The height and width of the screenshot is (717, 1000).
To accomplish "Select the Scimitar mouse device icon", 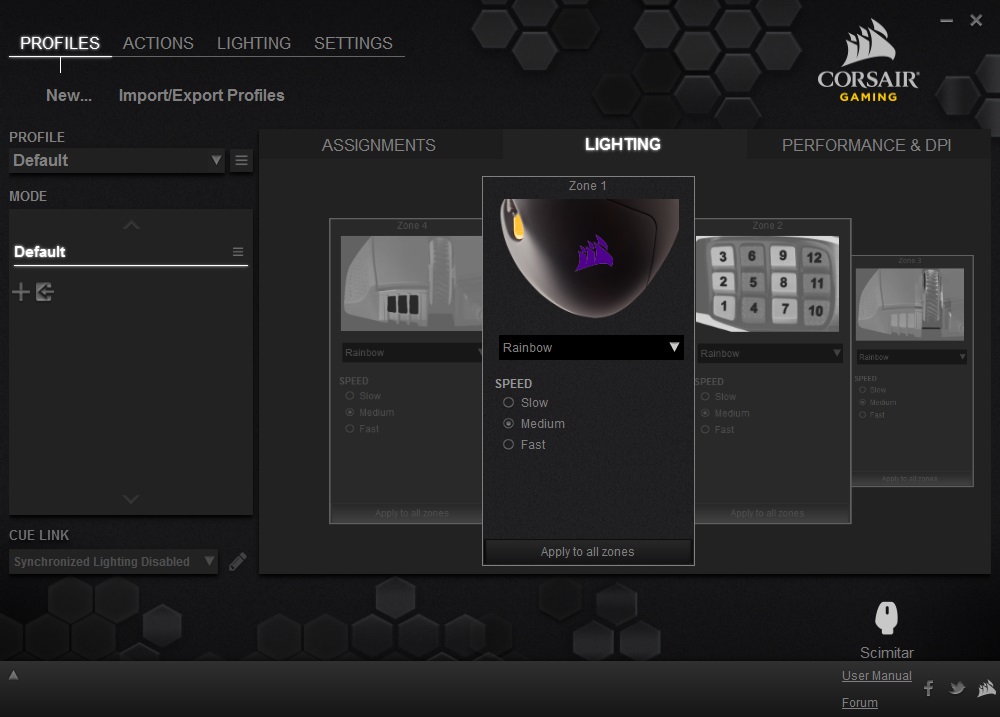I will 886,617.
